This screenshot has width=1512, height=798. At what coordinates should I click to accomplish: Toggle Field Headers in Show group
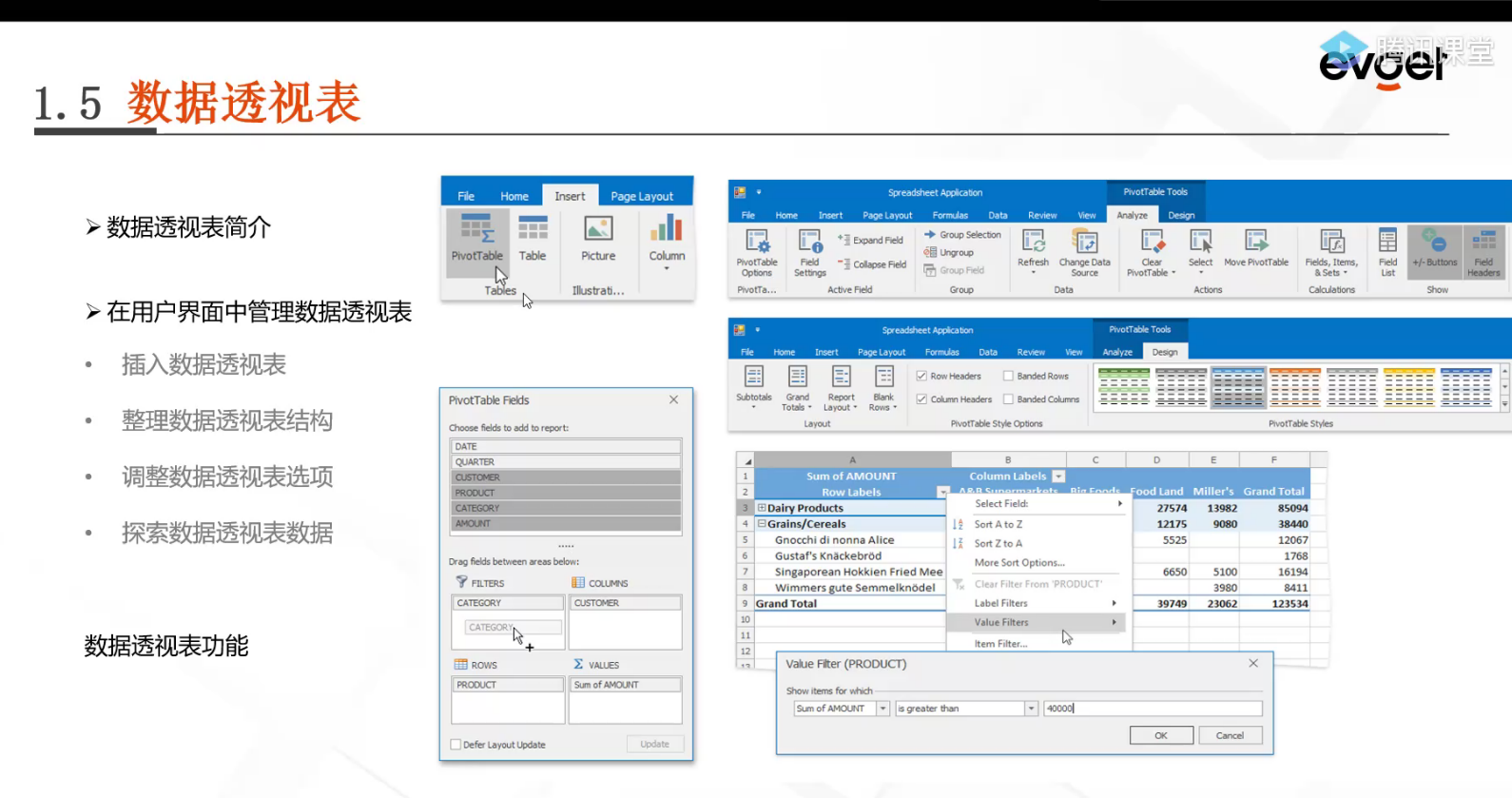tap(1483, 253)
